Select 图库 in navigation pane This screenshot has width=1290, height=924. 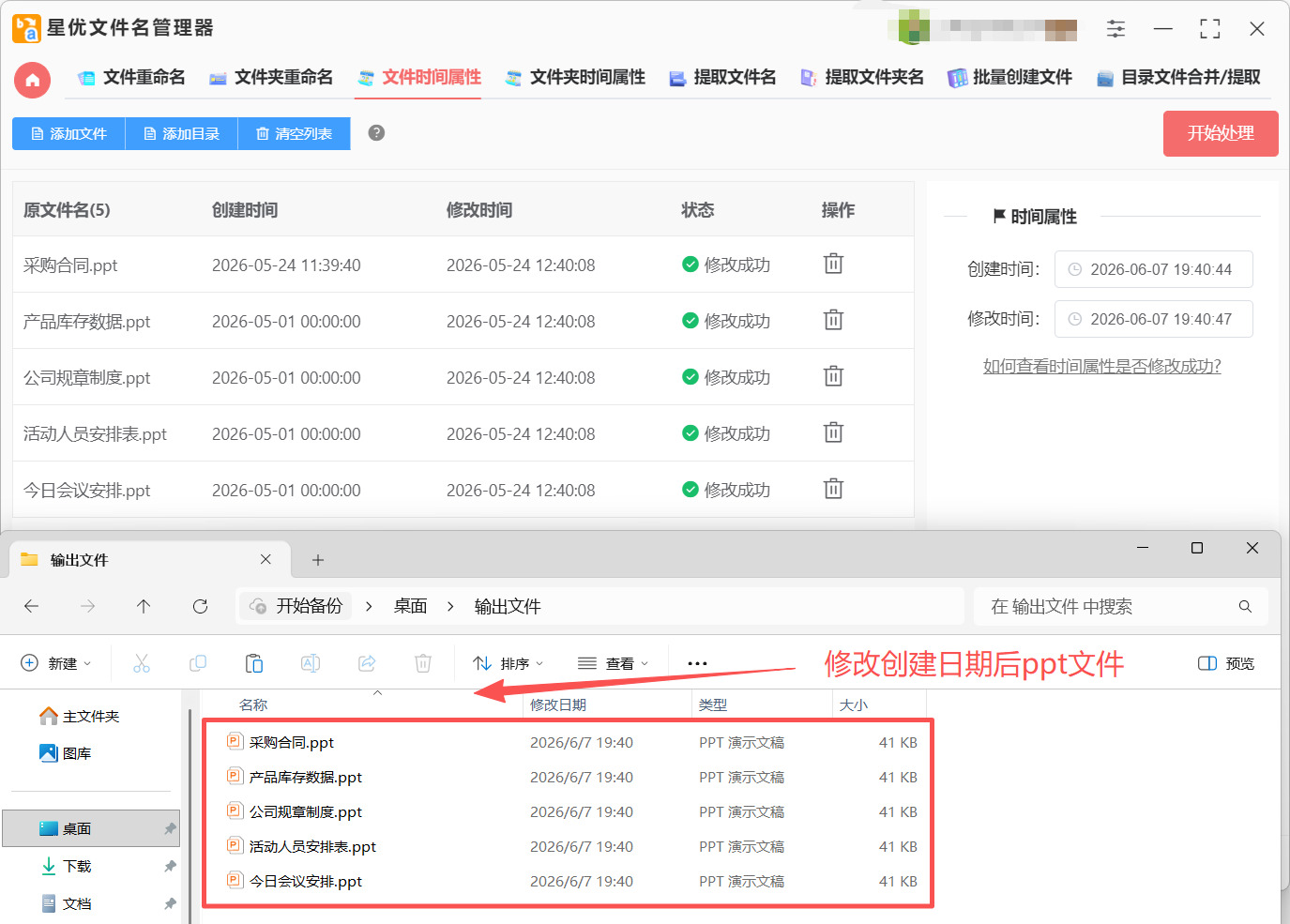point(66,753)
